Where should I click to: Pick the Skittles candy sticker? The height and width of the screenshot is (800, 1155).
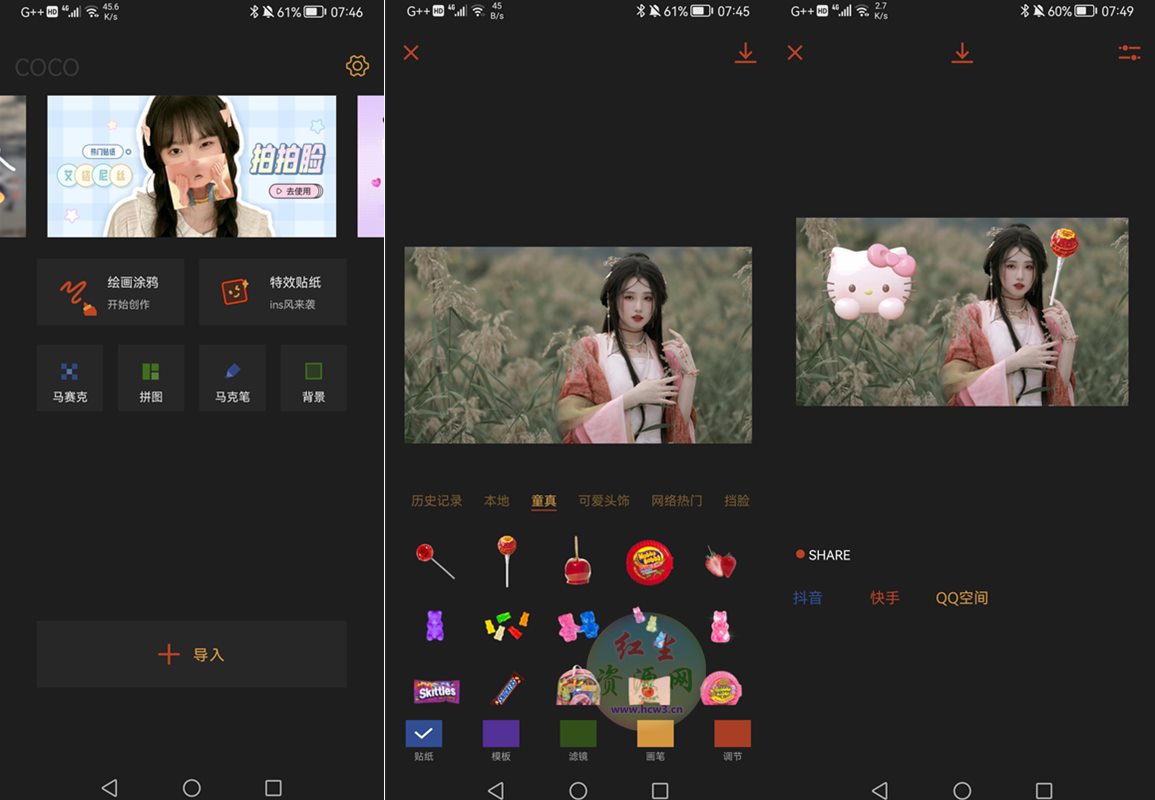436,691
